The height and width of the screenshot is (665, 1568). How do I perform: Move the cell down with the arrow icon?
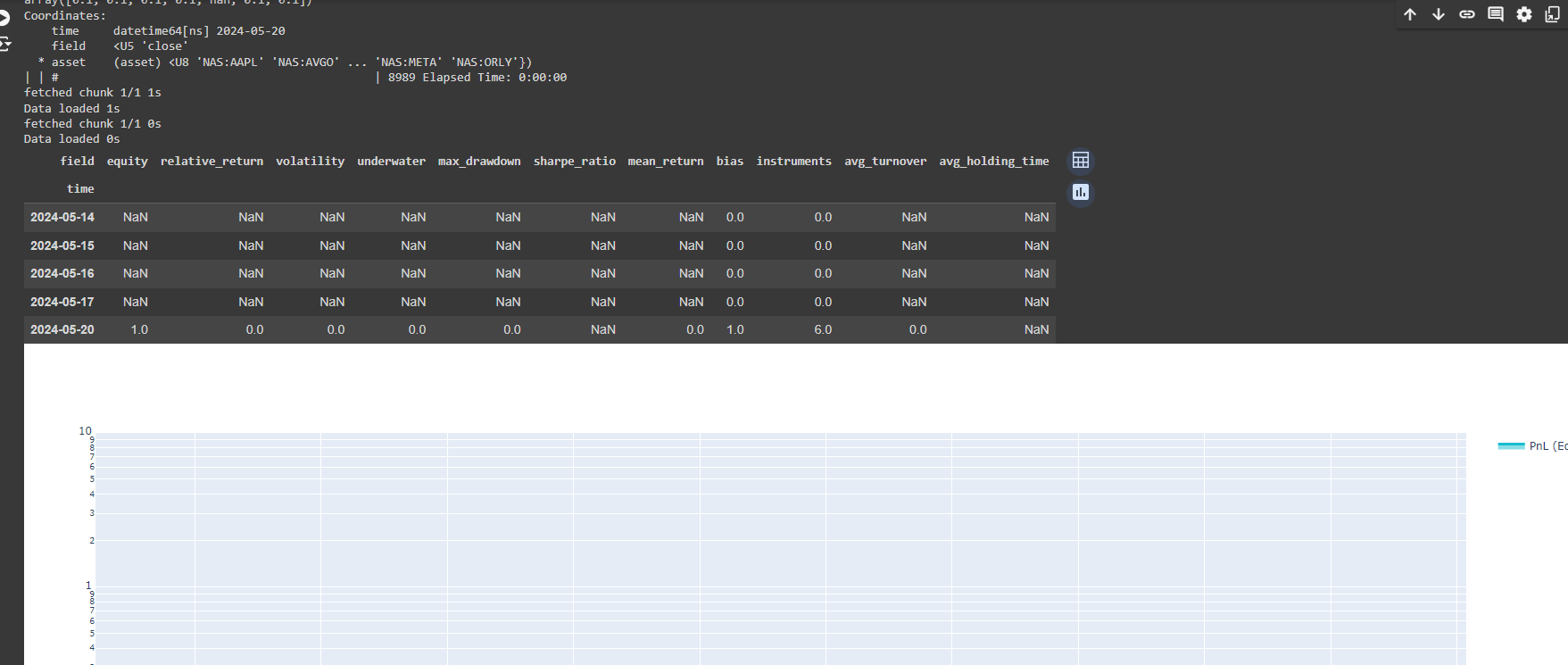pyautogui.click(x=1439, y=14)
